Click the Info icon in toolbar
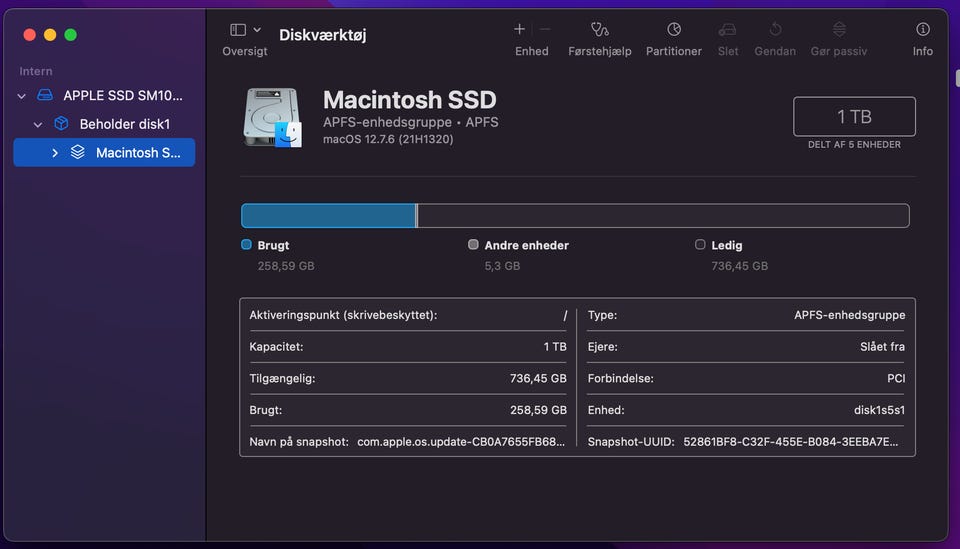 click(x=922, y=30)
